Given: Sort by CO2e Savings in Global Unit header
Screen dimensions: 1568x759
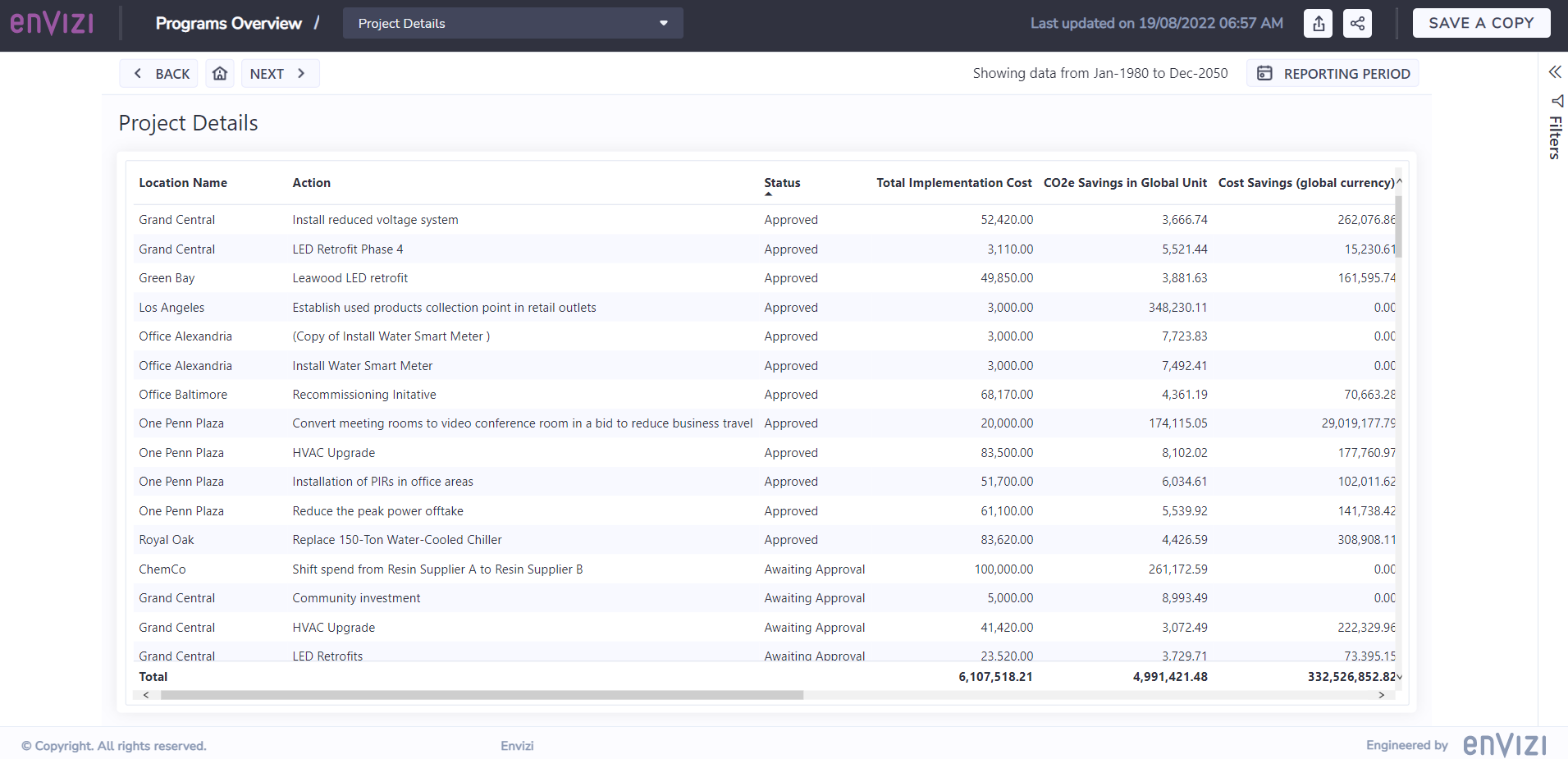Looking at the screenshot, I should (1125, 183).
